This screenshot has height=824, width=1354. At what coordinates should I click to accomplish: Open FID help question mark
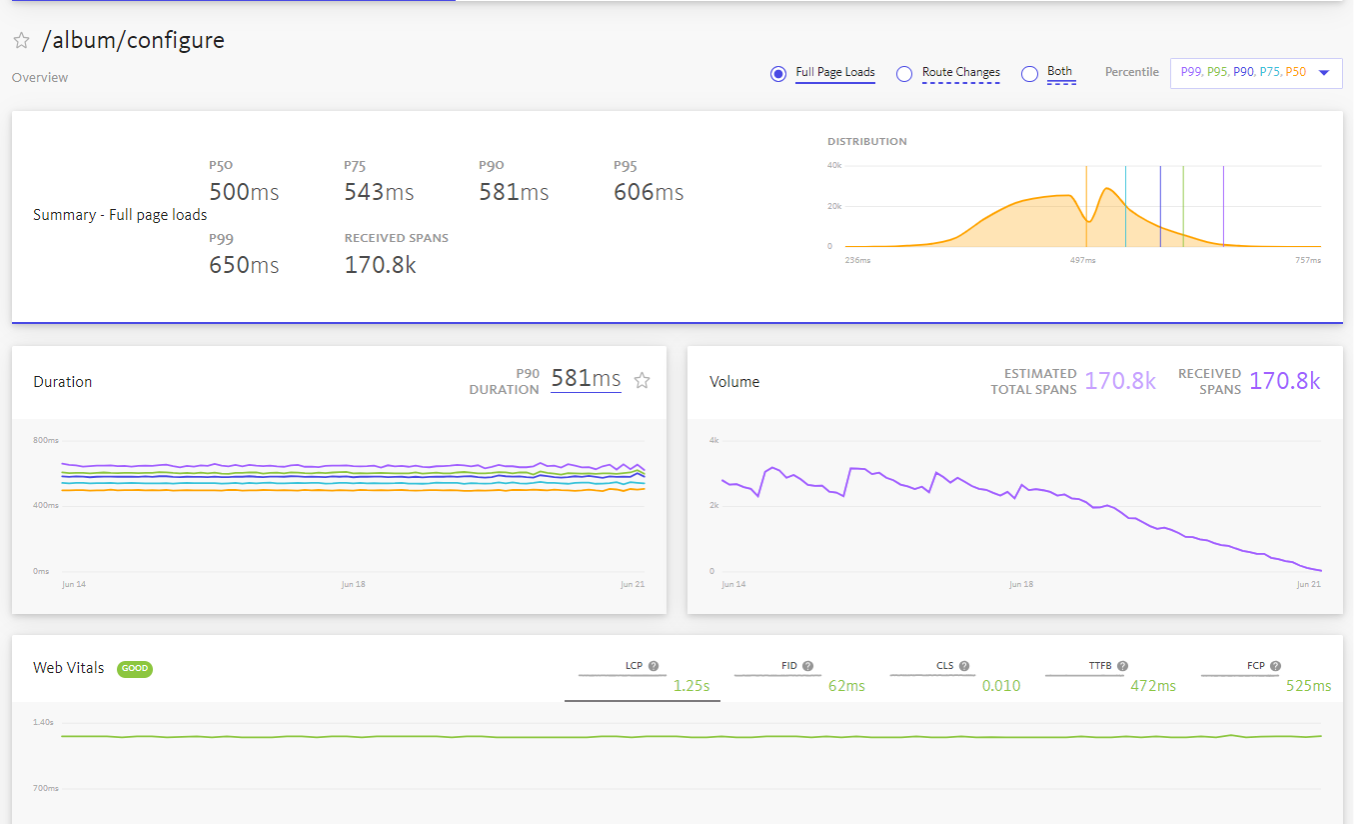click(x=808, y=666)
